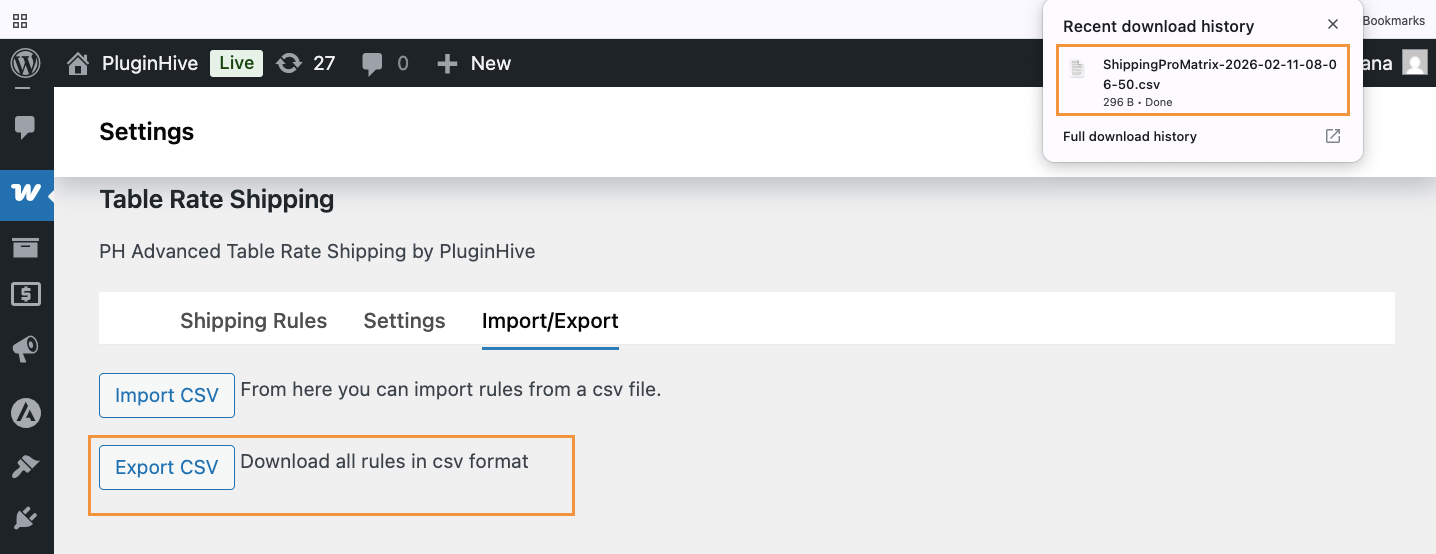Click the Chrome apps grid icon
The width and height of the screenshot is (1436, 554).
pyautogui.click(x=20, y=20)
